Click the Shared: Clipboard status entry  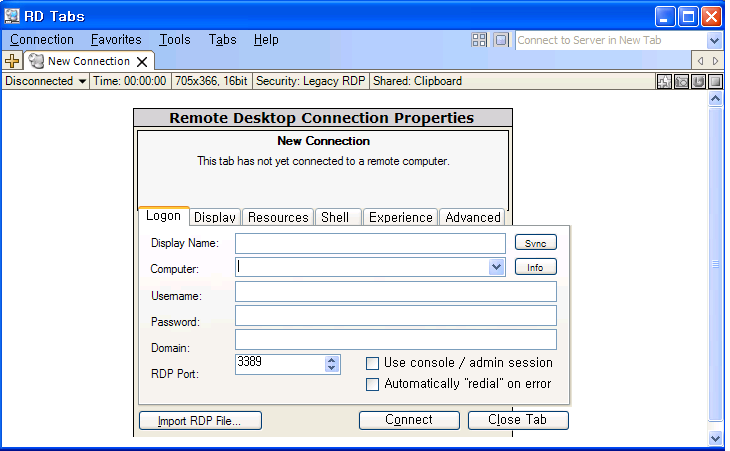pos(418,81)
